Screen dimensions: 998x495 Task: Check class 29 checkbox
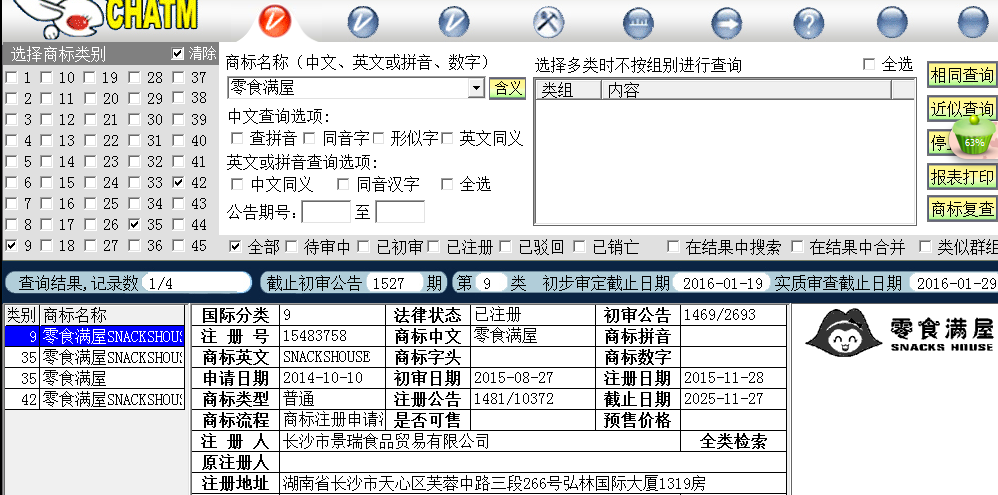click(x=134, y=99)
